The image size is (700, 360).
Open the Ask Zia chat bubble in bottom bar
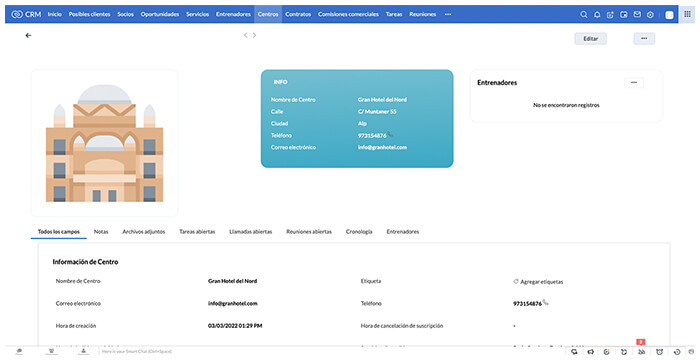574,352
